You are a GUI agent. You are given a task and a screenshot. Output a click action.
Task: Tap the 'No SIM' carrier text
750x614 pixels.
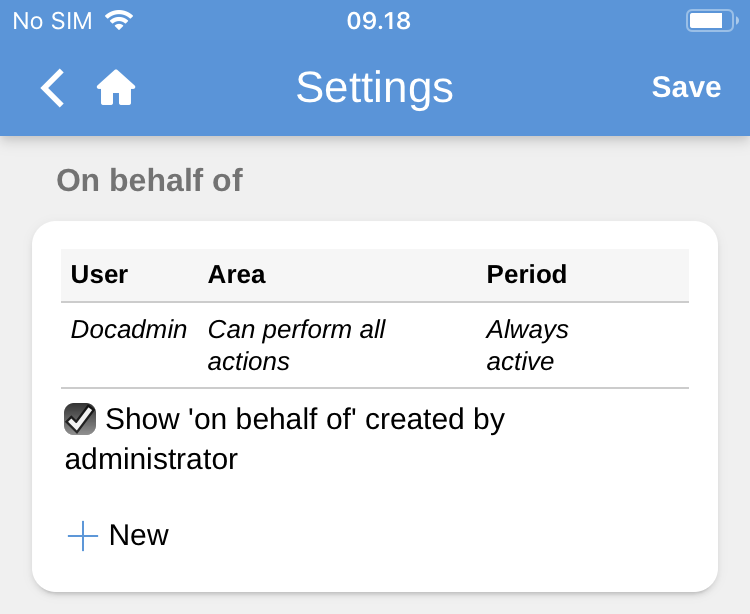[x=52, y=21]
